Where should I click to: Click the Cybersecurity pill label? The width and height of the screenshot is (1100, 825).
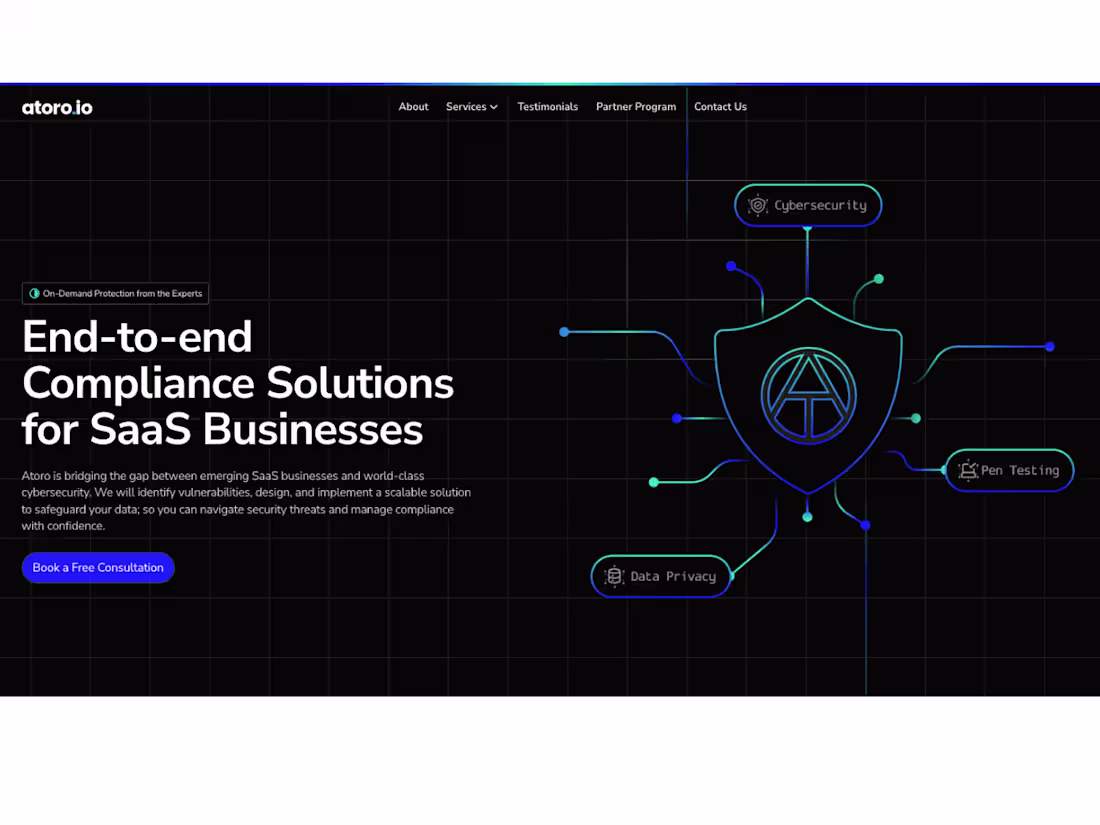[x=820, y=205]
